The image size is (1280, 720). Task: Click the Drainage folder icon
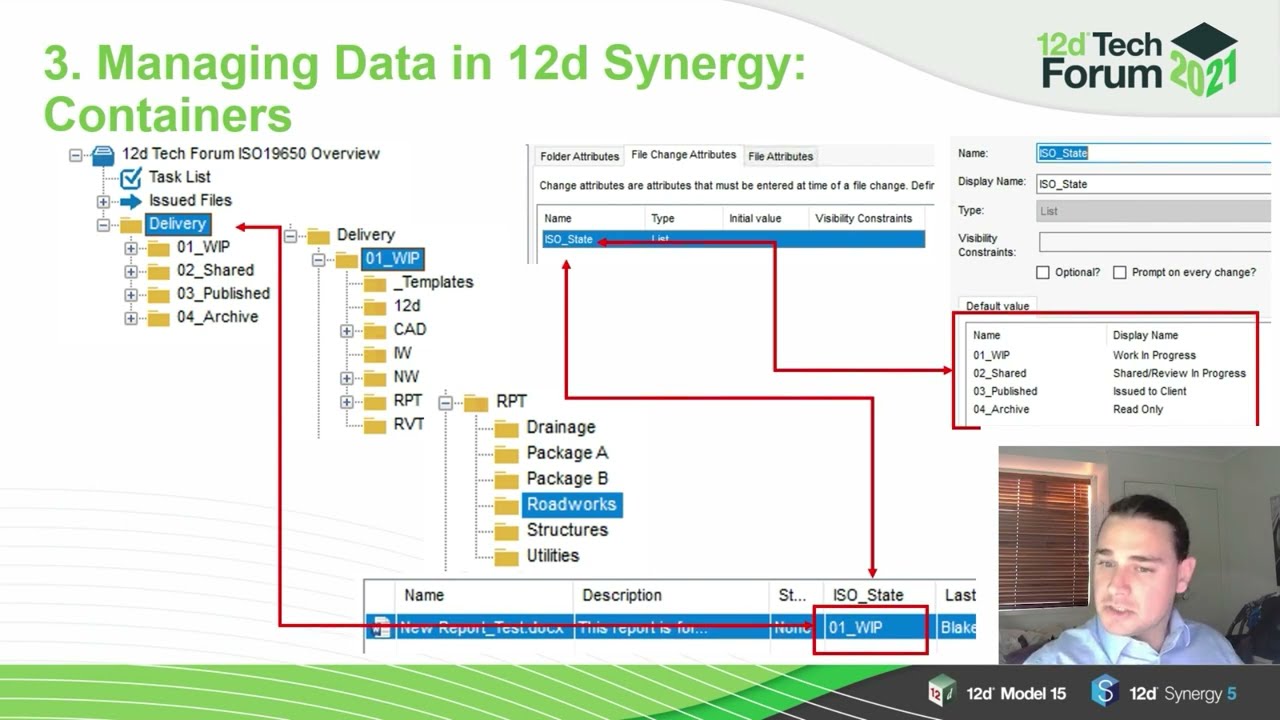click(x=508, y=428)
